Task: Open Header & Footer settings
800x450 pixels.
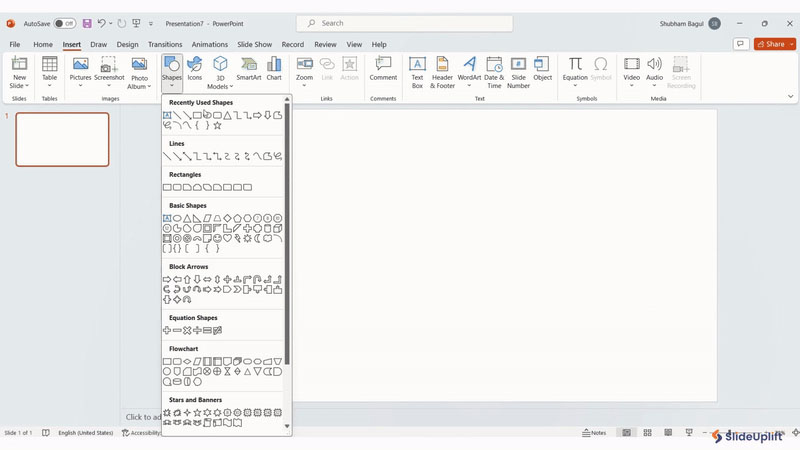Action: 442,73
